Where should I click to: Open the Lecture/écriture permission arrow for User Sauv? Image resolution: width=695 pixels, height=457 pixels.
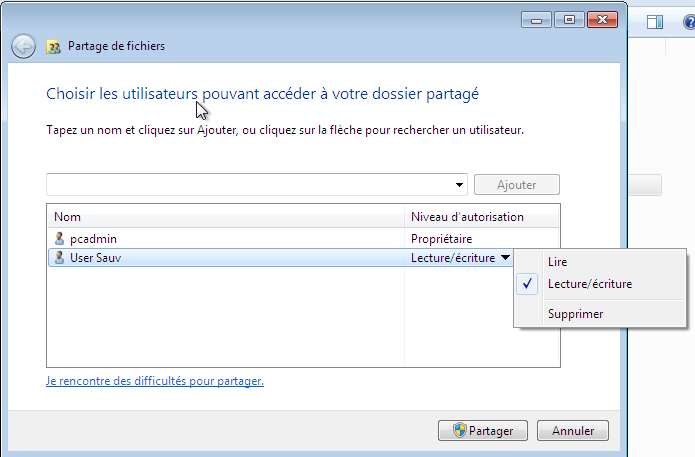click(x=505, y=258)
